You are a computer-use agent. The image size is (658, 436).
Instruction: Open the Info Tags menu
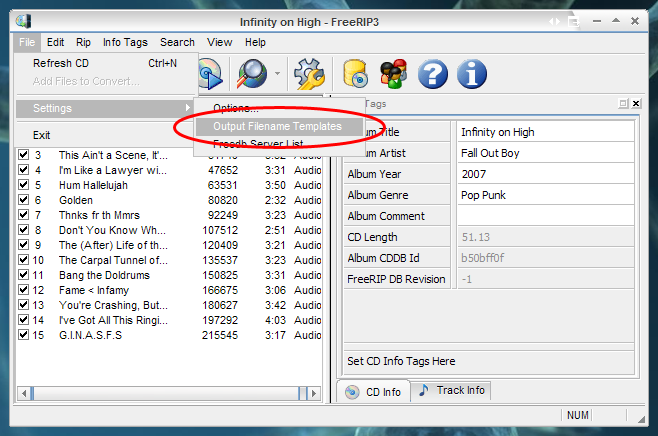coord(125,42)
